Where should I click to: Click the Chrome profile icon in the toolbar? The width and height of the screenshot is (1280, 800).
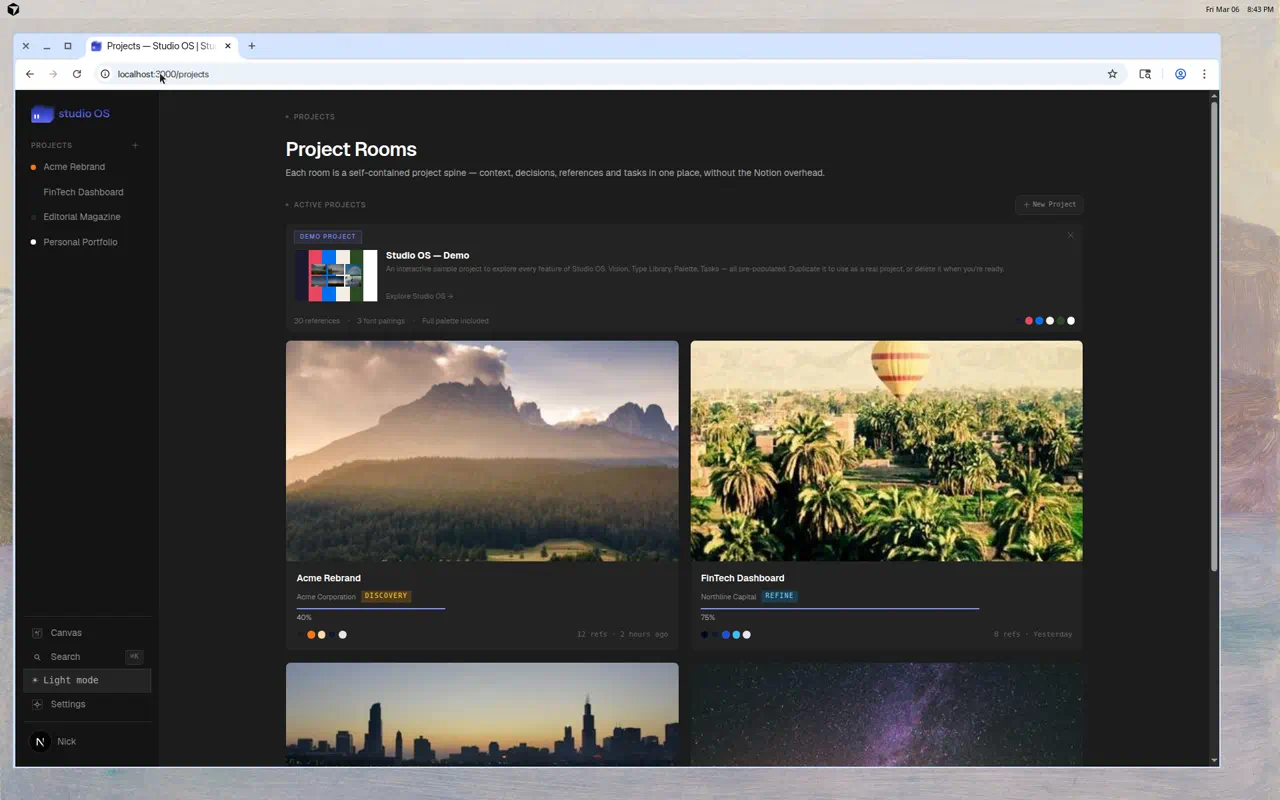pyautogui.click(x=1180, y=74)
